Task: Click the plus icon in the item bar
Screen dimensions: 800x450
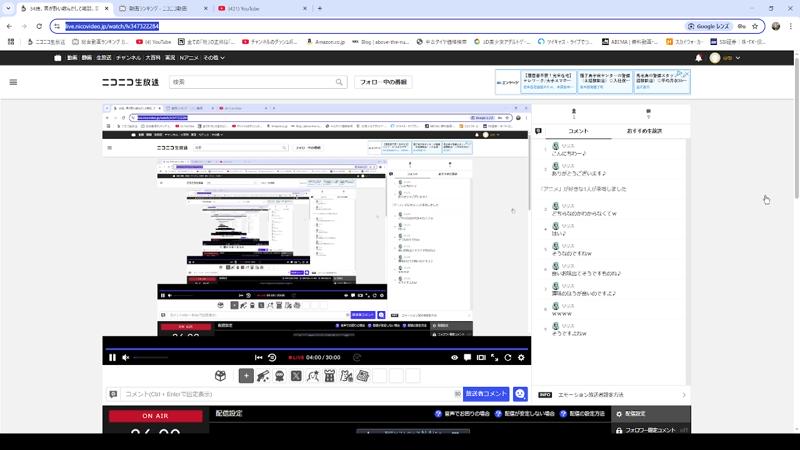Action: (246, 376)
